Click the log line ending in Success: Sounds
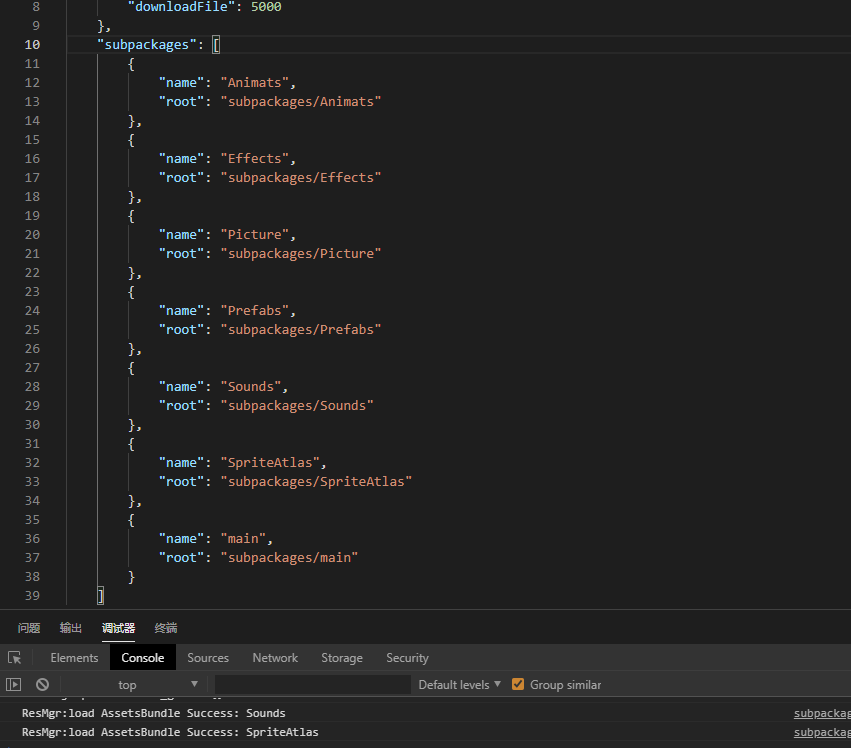Viewport: 851px width, 748px height. (x=154, y=713)
